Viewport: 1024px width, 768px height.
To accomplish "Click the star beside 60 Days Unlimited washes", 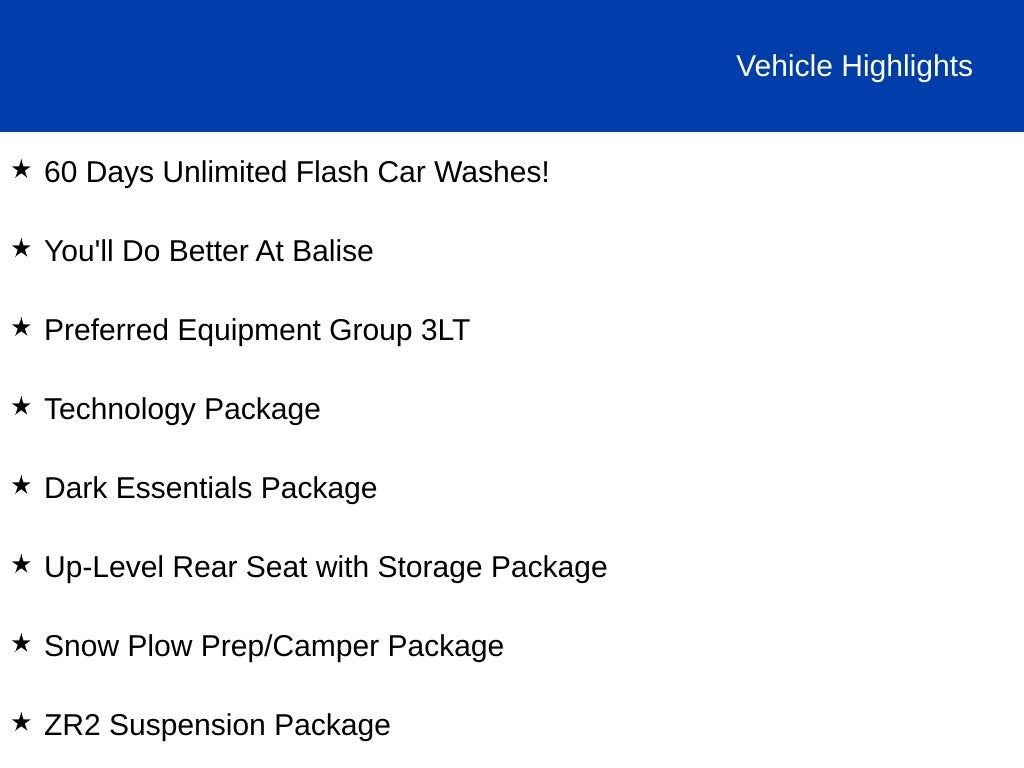I will 21,169.
